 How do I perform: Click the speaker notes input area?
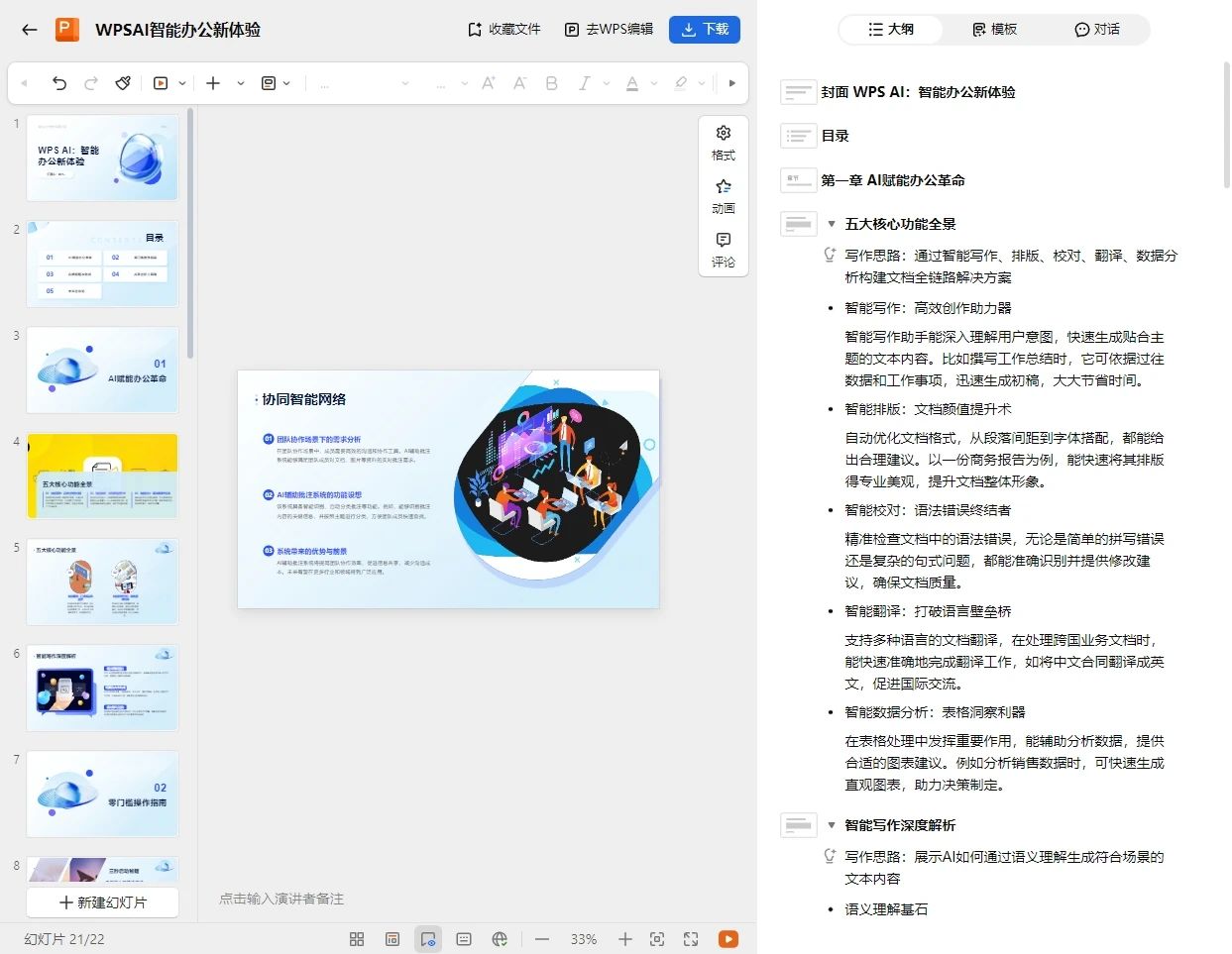pos(281,899)
